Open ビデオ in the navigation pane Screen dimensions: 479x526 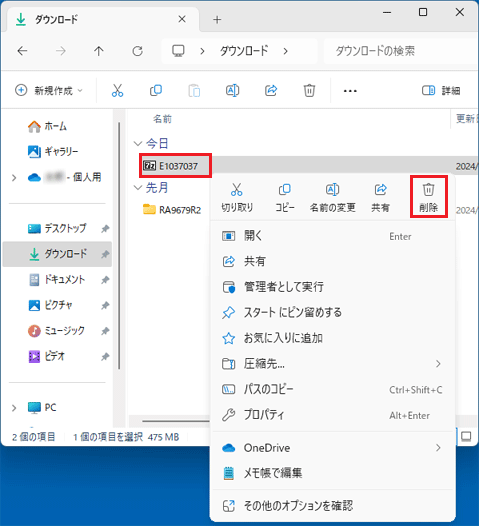point(47,356)
